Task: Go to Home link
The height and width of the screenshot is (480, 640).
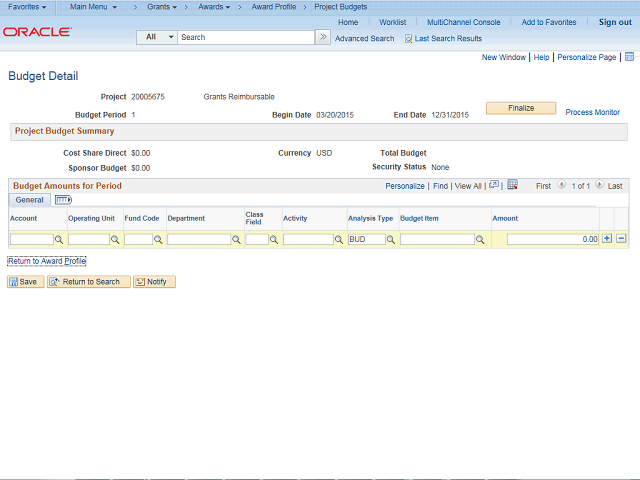Action: click(348, 22)
